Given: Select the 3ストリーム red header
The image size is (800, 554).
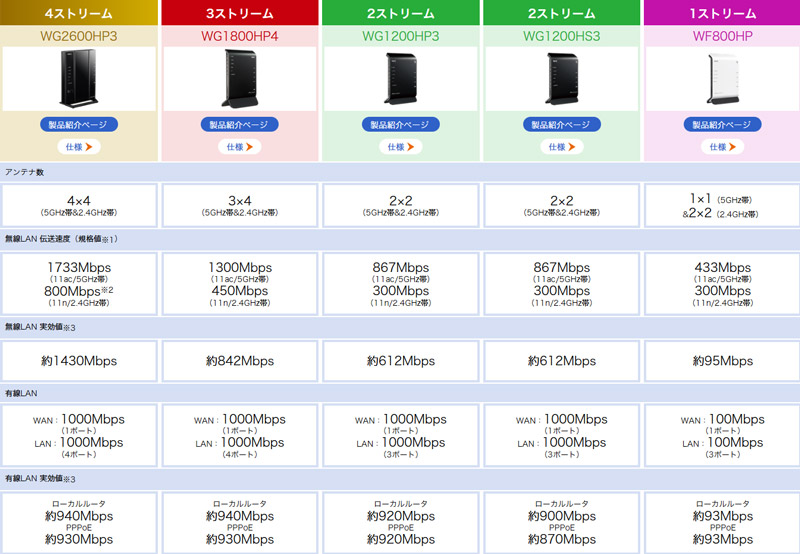Looking at the screenshot, I should 240,13.
